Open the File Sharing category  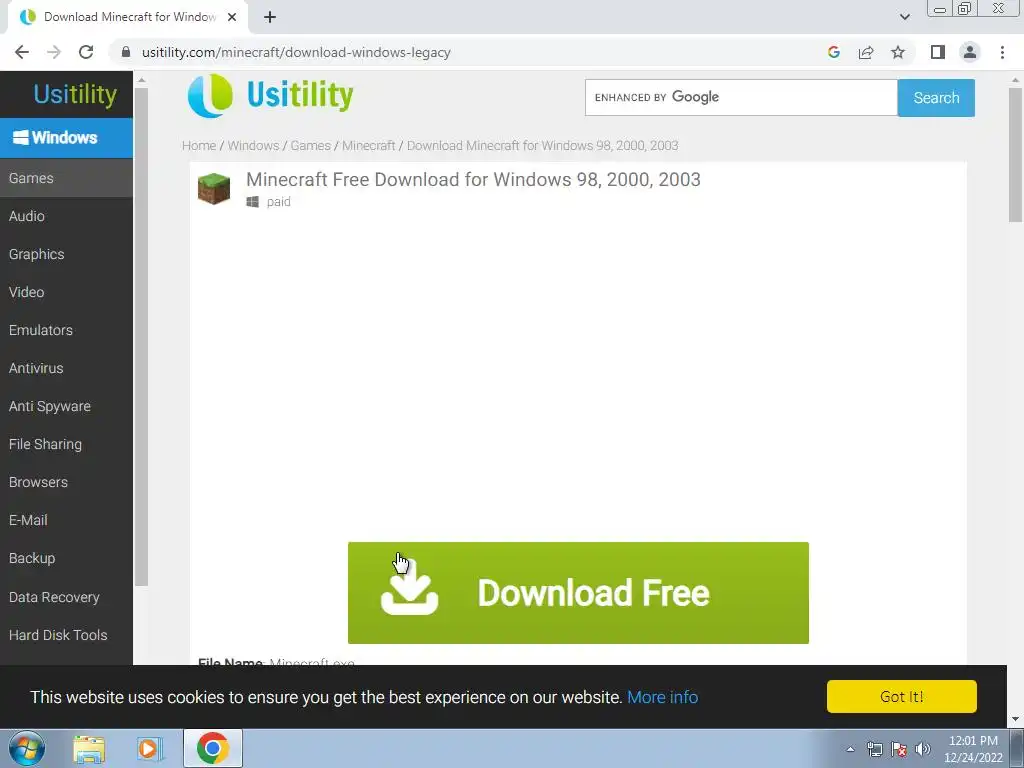(66, 444)
